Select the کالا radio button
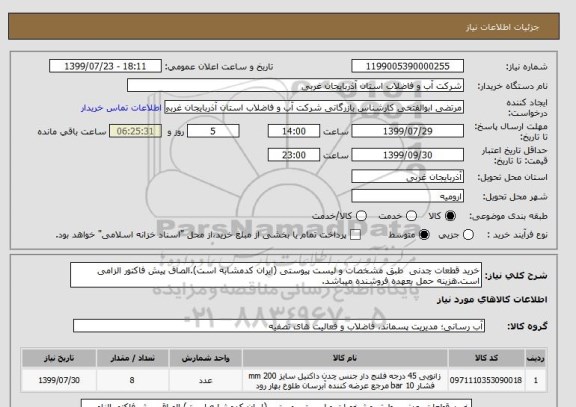The height and width of the screenshot is (407, 576). pyautogui.click(x=450, y=216)
